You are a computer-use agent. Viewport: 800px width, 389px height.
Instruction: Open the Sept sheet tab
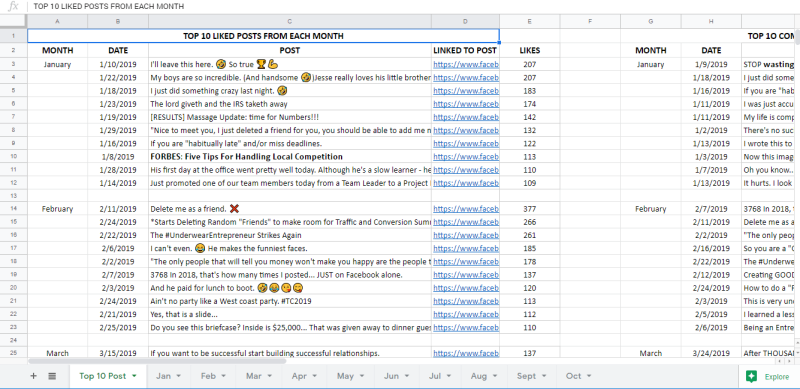(x=526, y=376)
